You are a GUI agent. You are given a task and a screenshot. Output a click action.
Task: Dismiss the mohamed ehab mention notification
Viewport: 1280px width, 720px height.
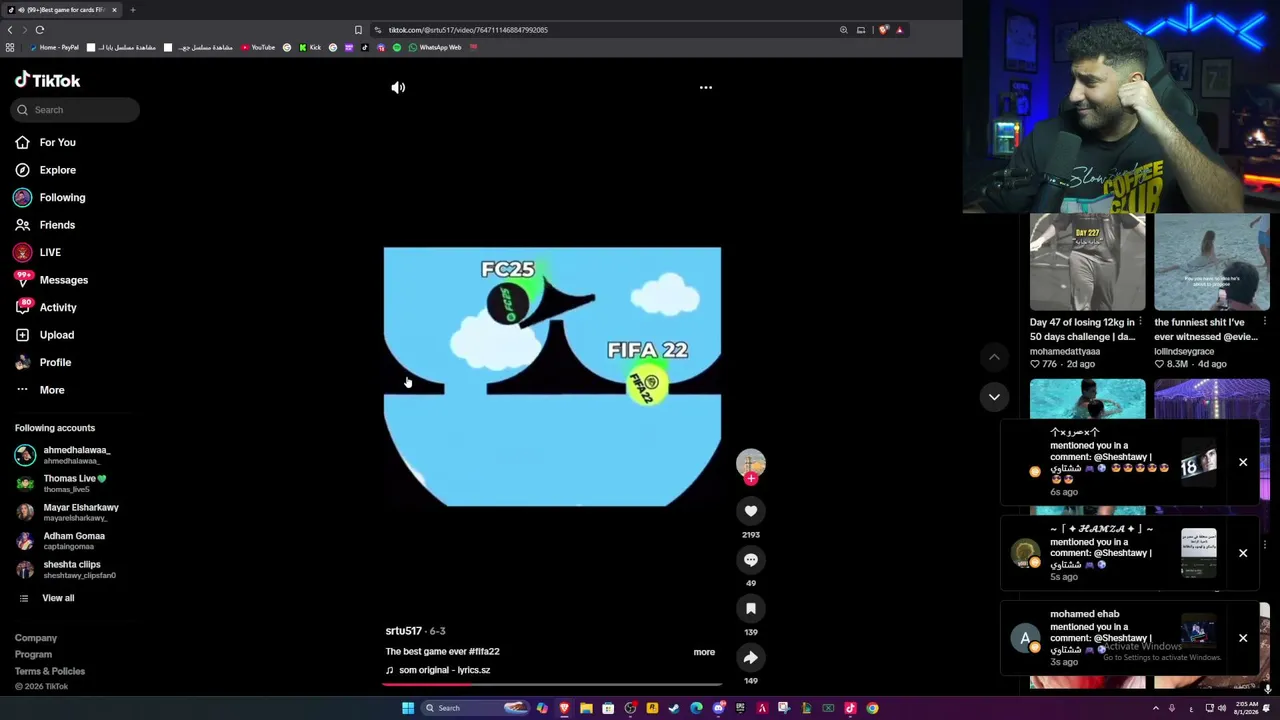coord(1243,638)
